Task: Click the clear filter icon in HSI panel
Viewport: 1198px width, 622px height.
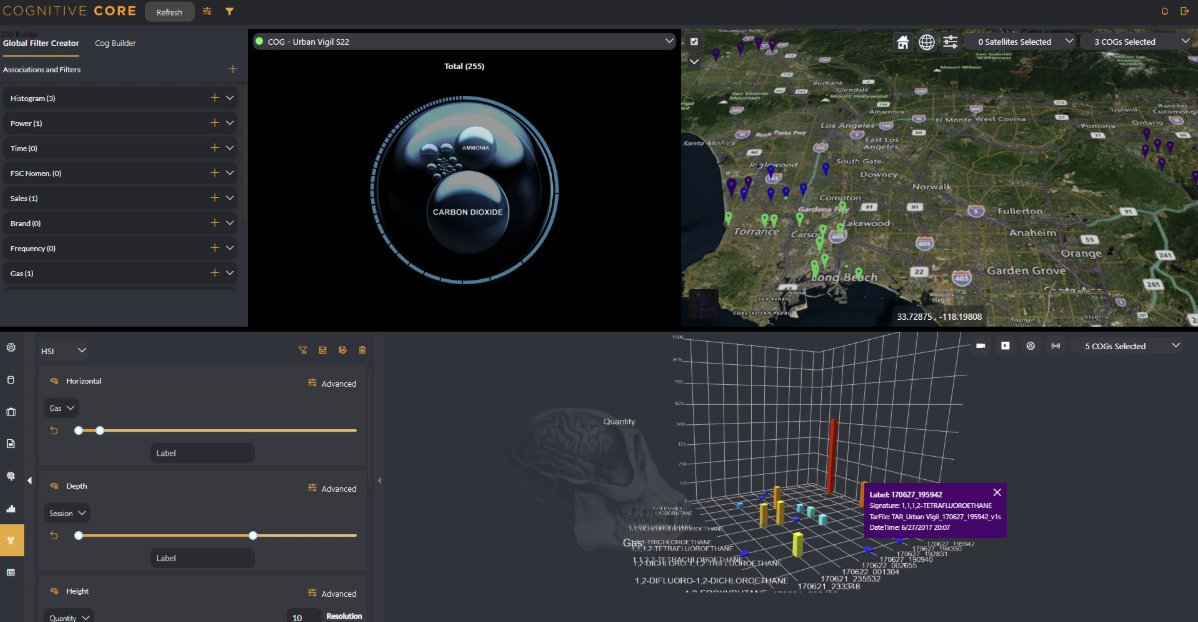Action: (303, 350)
